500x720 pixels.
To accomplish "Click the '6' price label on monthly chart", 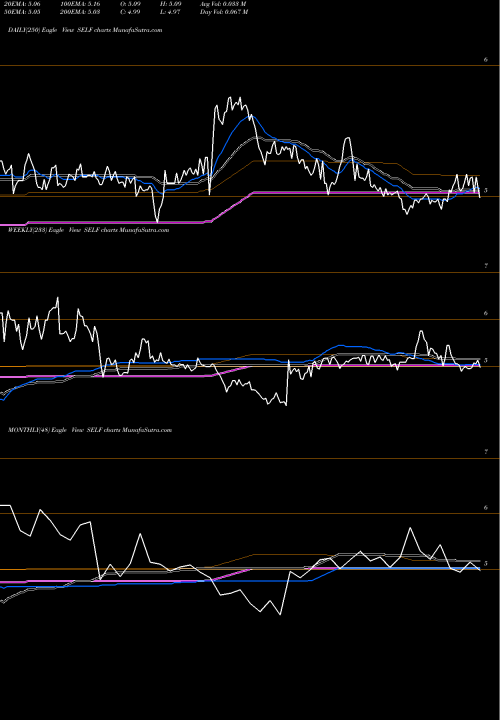I will point(486,507).
